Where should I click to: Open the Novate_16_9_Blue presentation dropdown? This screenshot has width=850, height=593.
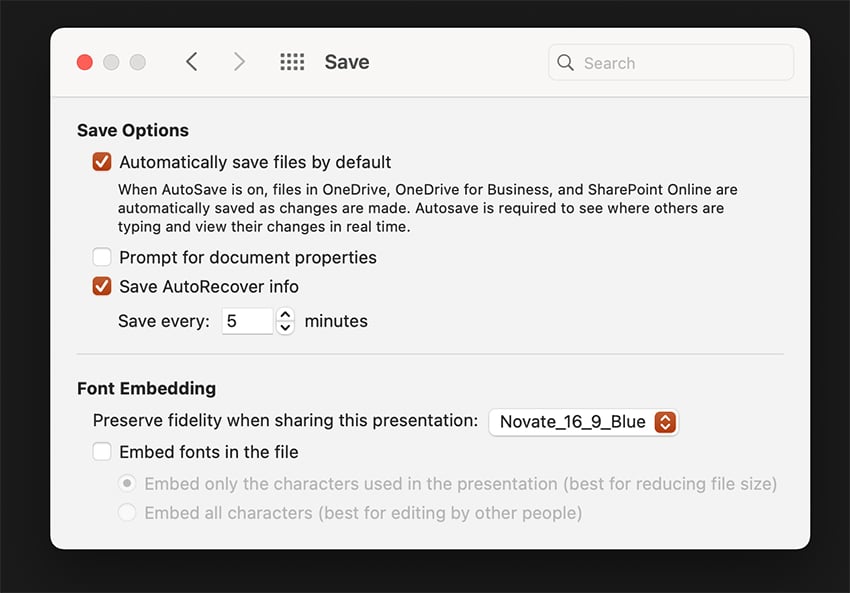pos(583,421)
